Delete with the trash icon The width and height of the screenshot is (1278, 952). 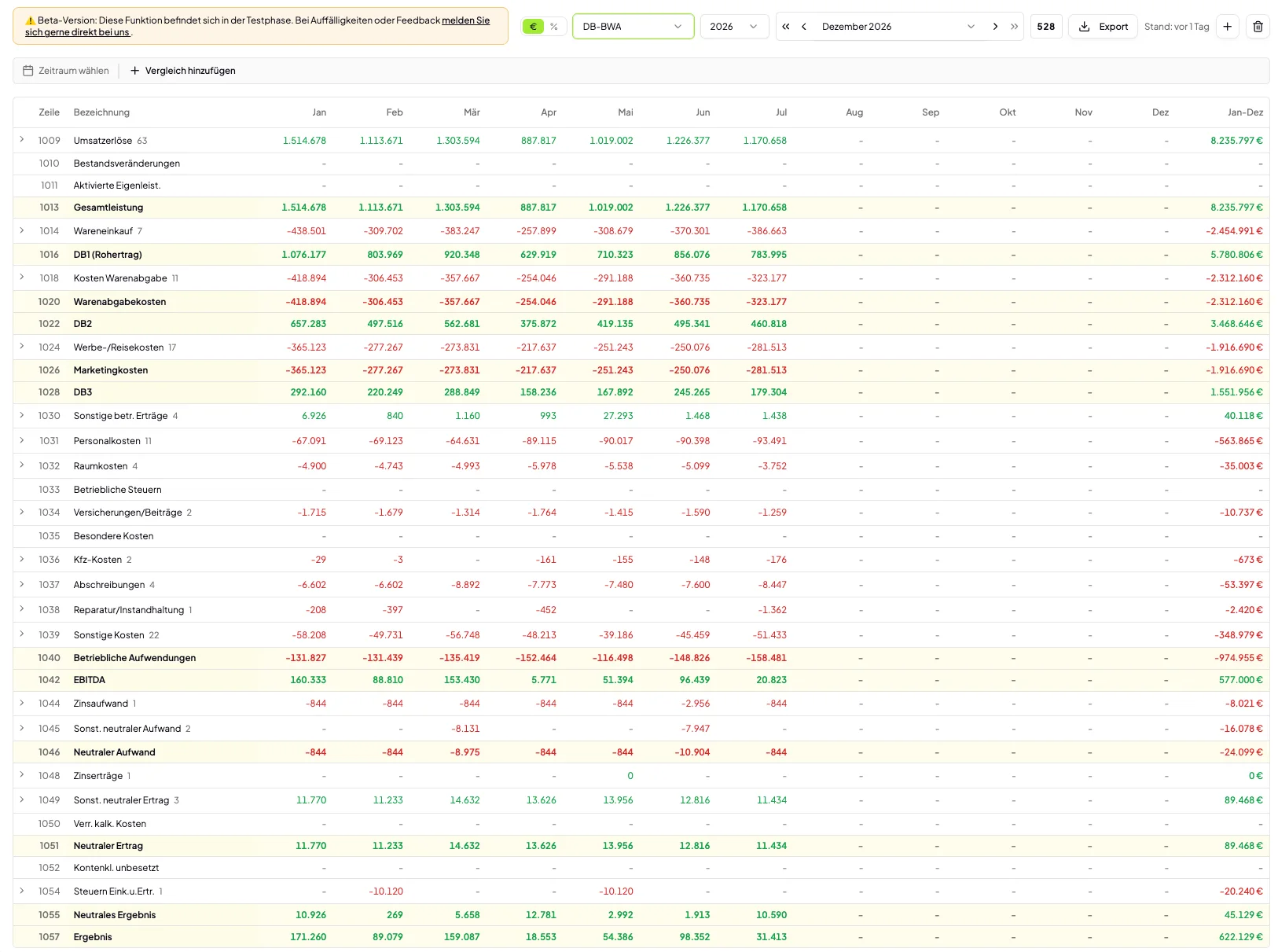(x=1258, y=27)
